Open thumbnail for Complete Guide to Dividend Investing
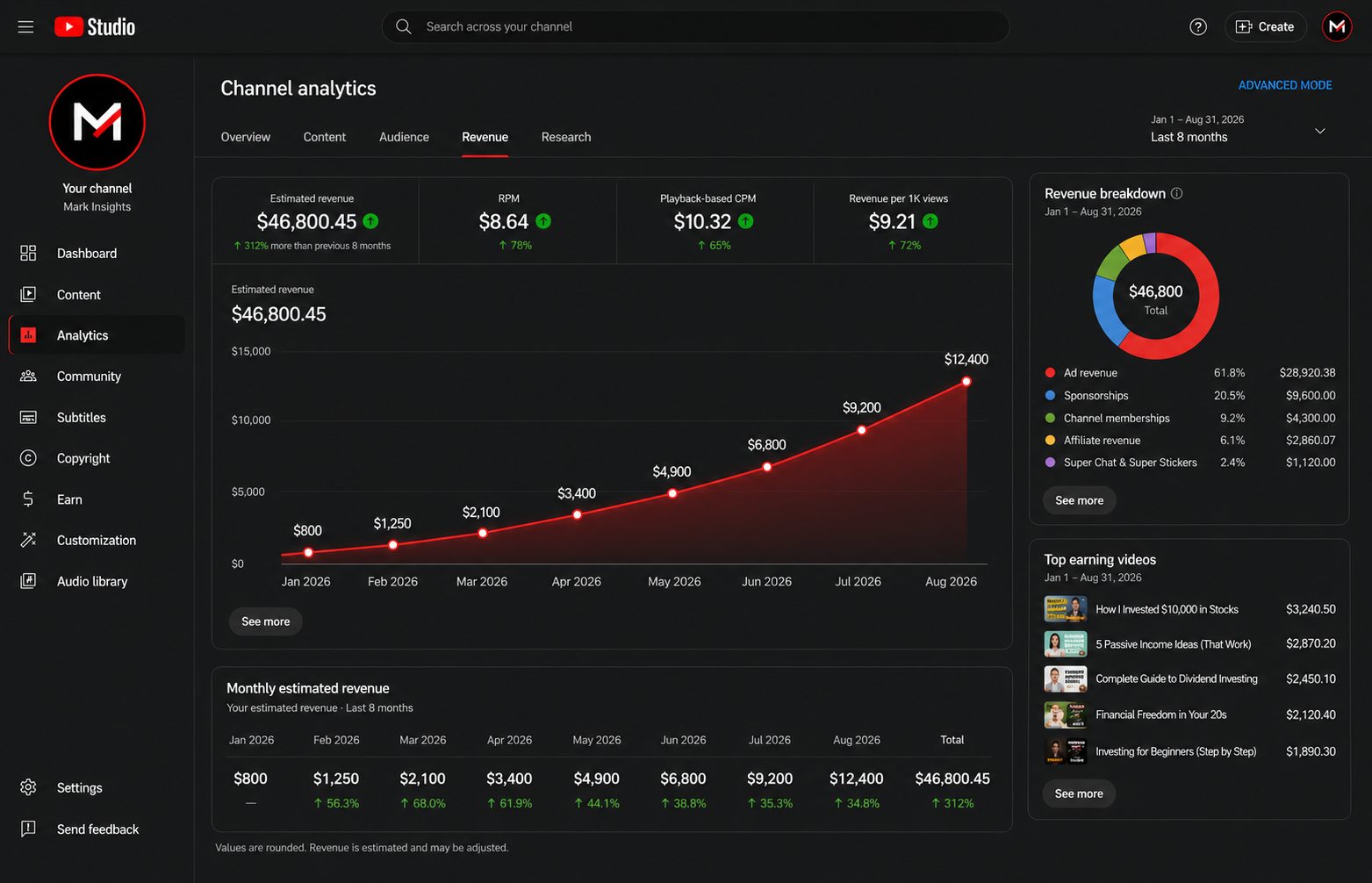 tap(1066, 679)
